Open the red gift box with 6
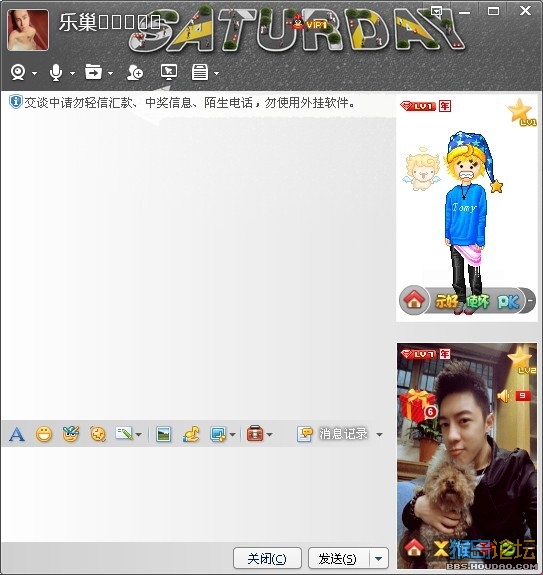The image size is (543, 575). (418, 405)
